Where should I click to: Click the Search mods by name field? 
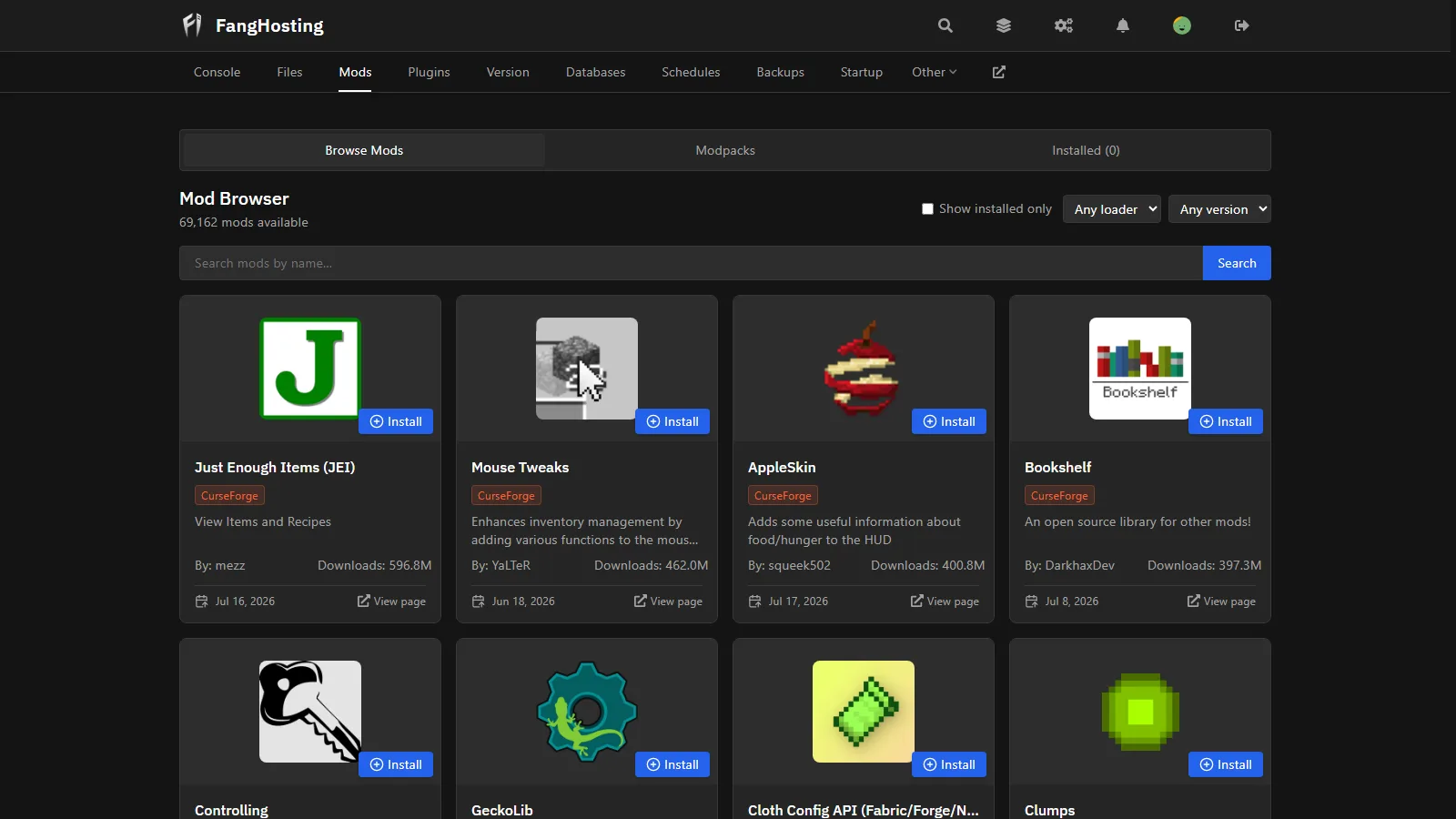(x=691, y=263)
